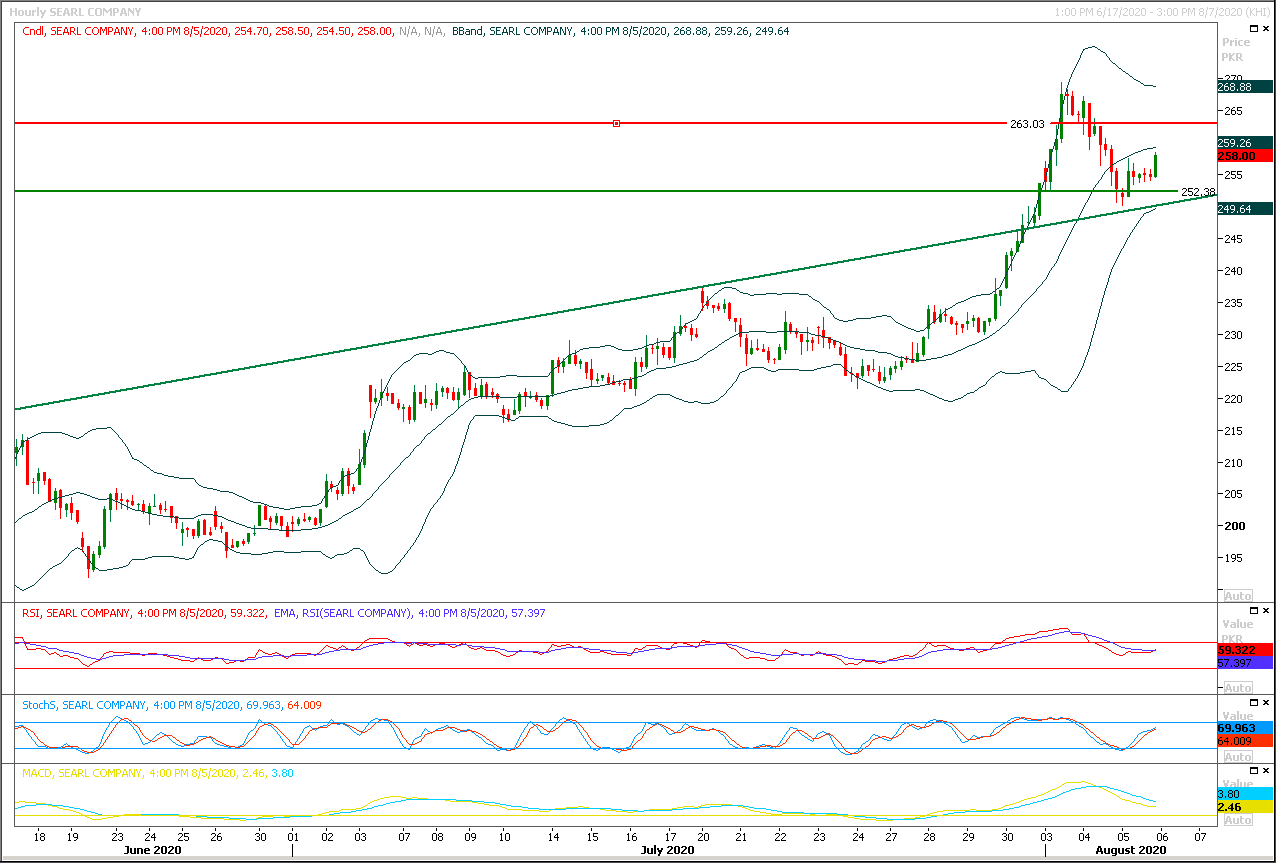Click the purple 57.397 EMA value tag
The image size is (1276, 863).
1245,663
